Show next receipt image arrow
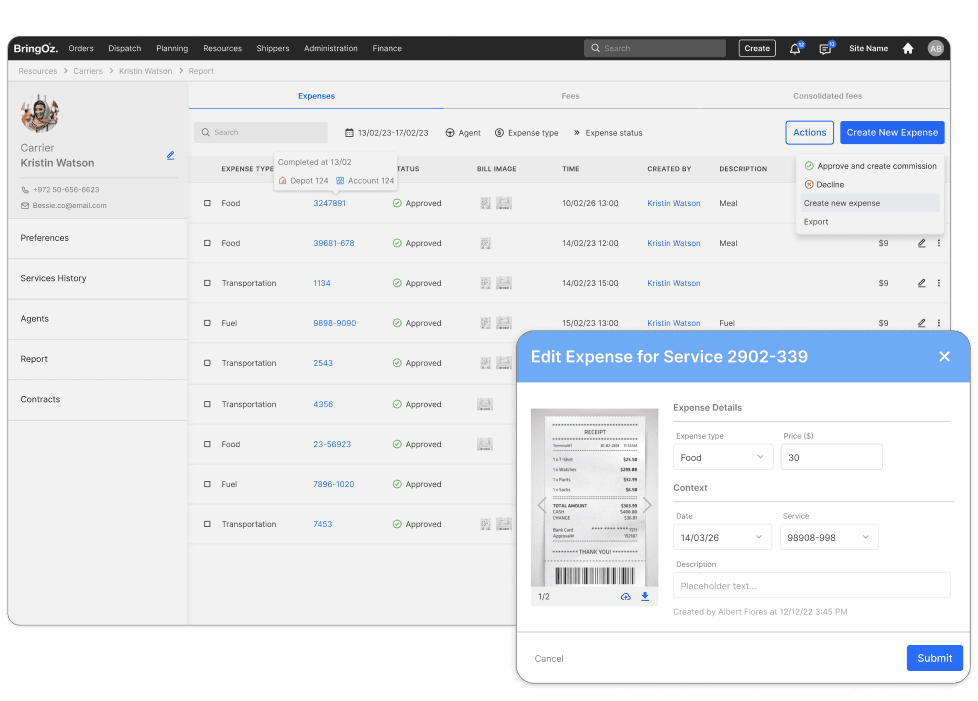The image size is (978, 701). coord(647,505)
